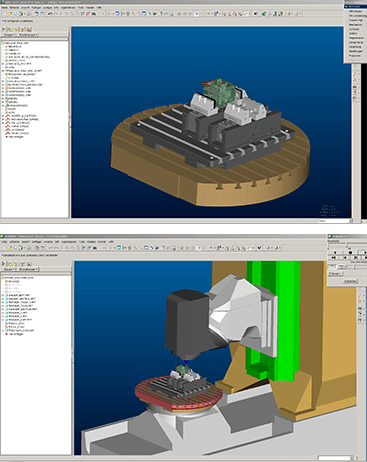This screenshot has height=462, width=367.
Task: Click the frame position slider in the animation dialog
Action: [347, 245]
